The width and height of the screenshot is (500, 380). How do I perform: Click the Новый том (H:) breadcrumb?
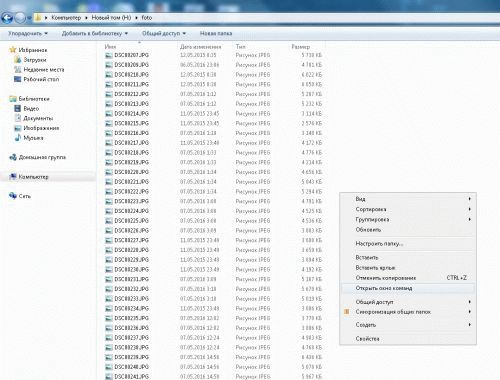click(x=111, y=18)
